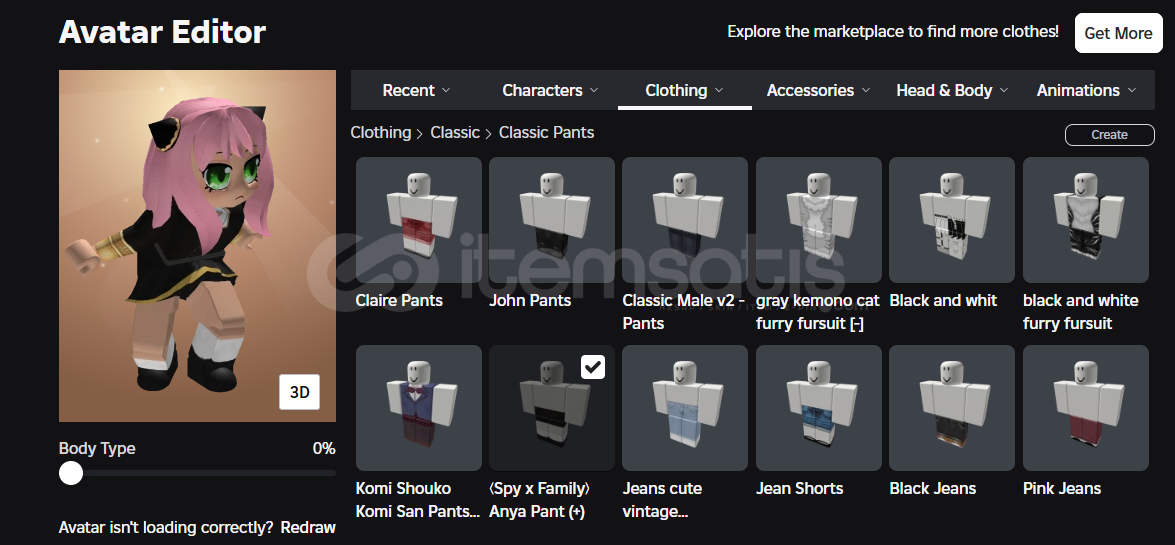The image size is (1175, 545).
Task: Expand the Animations dropdown chevron
Action: (x=1132, y=90)
